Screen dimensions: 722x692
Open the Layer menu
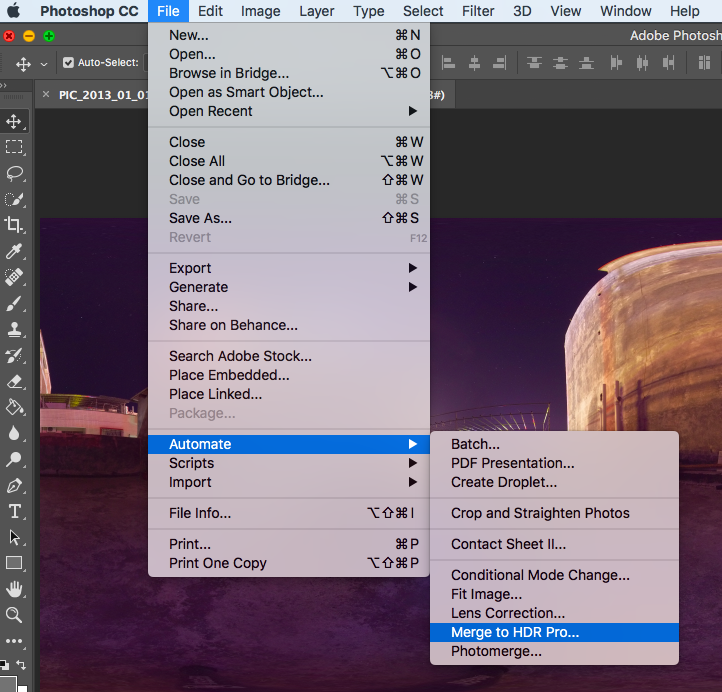pyautogui.click(x=317, y=11)
